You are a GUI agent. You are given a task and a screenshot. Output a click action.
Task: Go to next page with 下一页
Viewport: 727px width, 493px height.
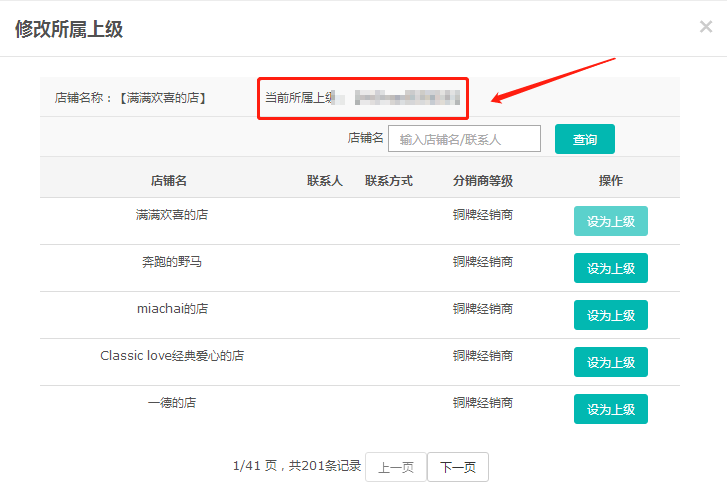[458, 467]
